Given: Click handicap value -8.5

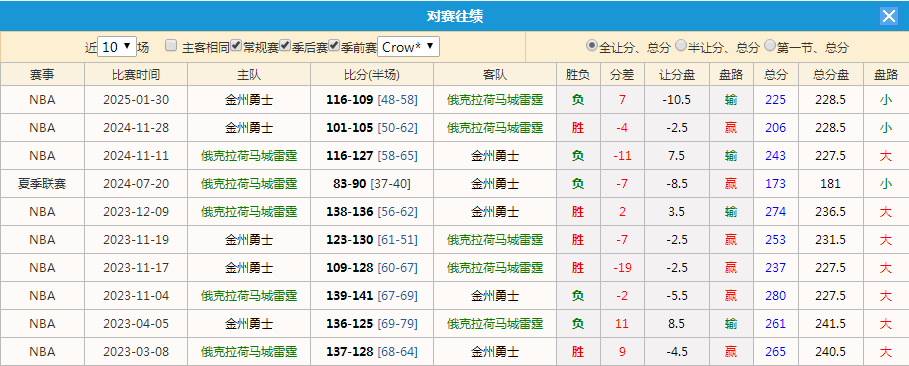Looking at the screenshot, I should point(677,184).
